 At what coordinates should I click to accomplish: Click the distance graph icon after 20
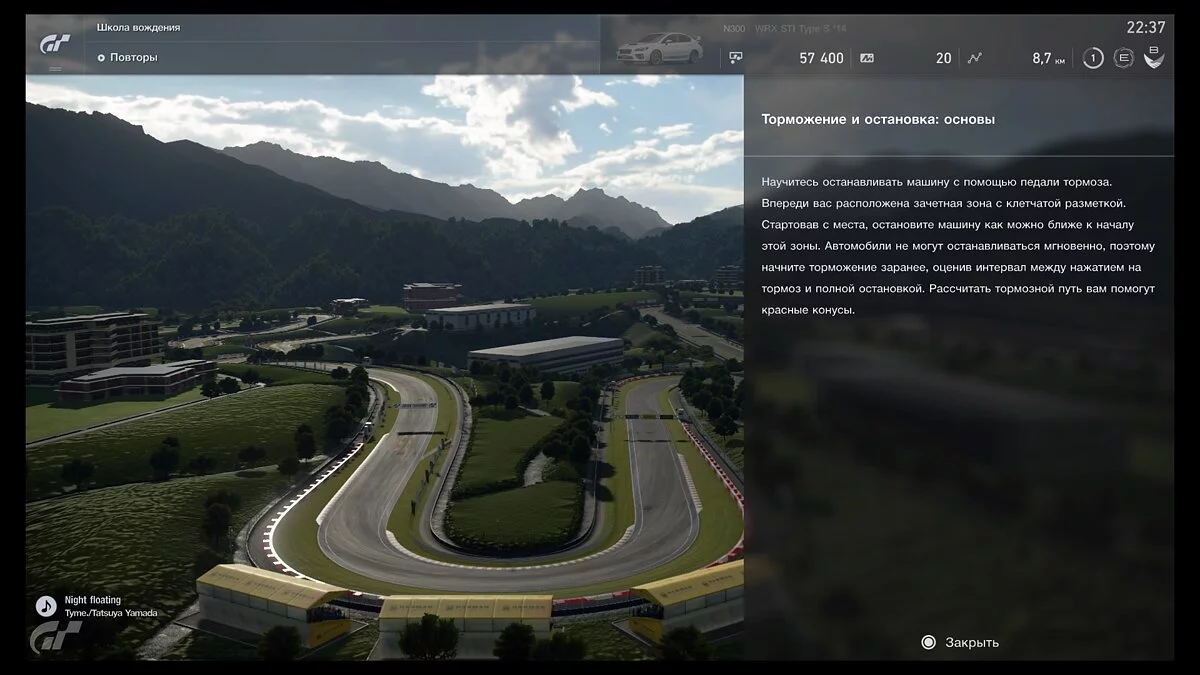pos(974,58)
